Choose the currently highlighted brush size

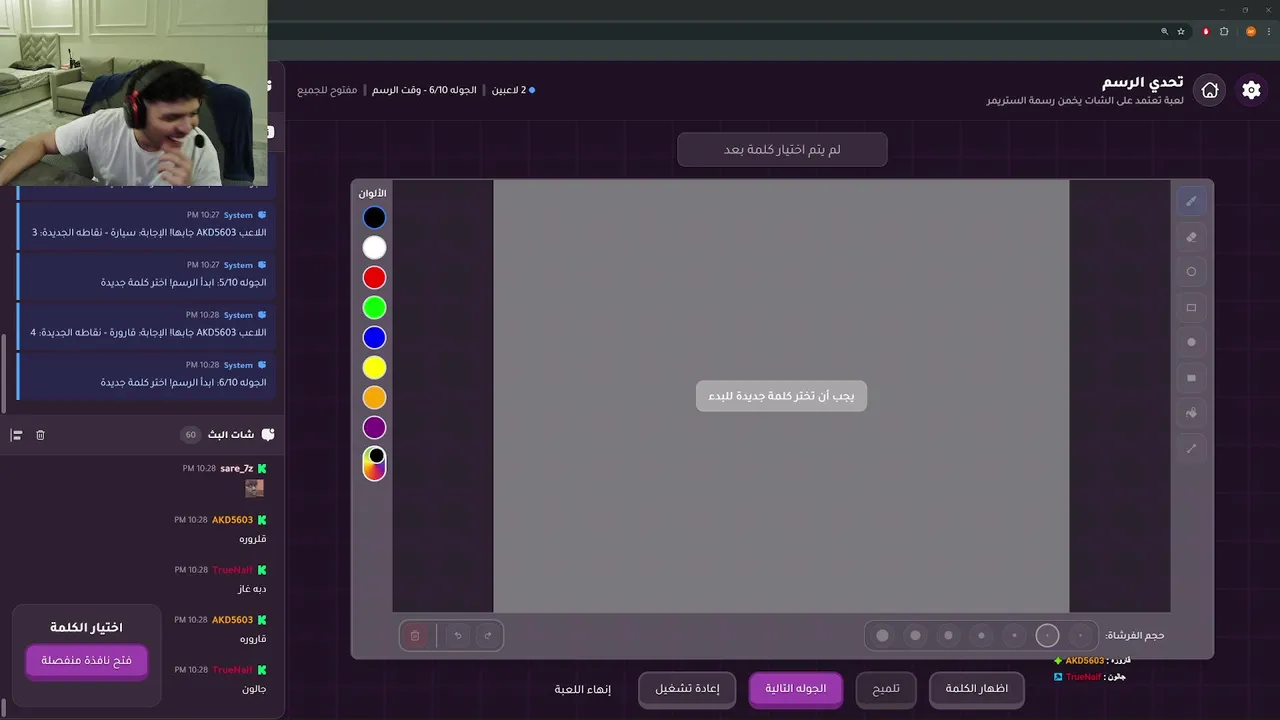[x=1047, y=635]
